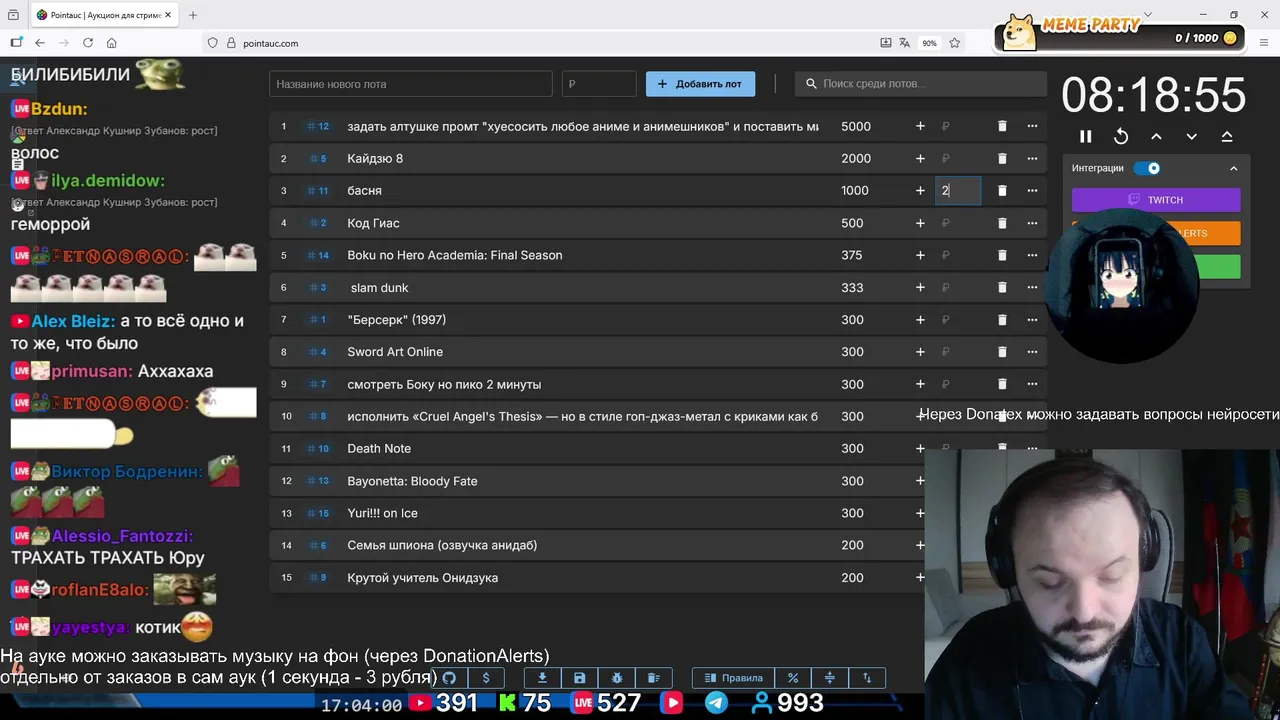Image resolution: width=1280 pixels, height=720 pixels.
Task: Add amount to Yuri!!! on Ice
Action: tap(920, 513)
